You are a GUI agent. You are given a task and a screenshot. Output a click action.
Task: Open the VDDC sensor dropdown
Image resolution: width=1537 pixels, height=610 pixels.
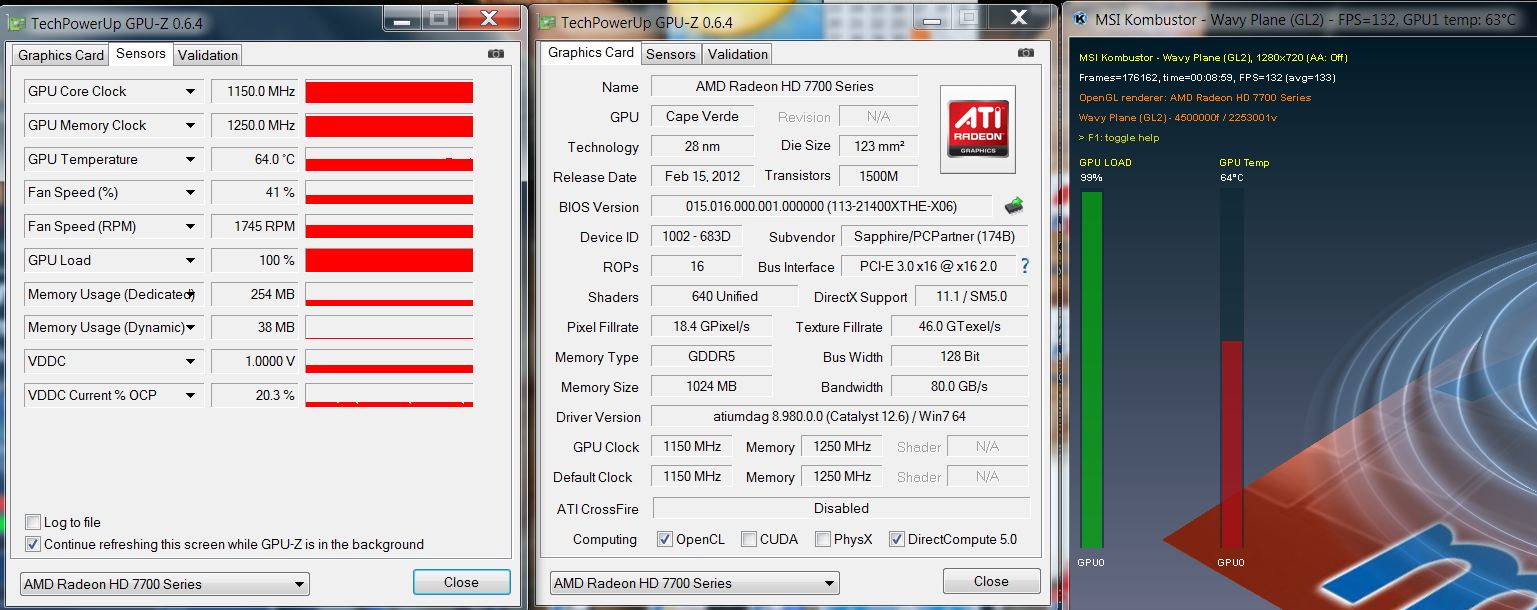[190, 362]
